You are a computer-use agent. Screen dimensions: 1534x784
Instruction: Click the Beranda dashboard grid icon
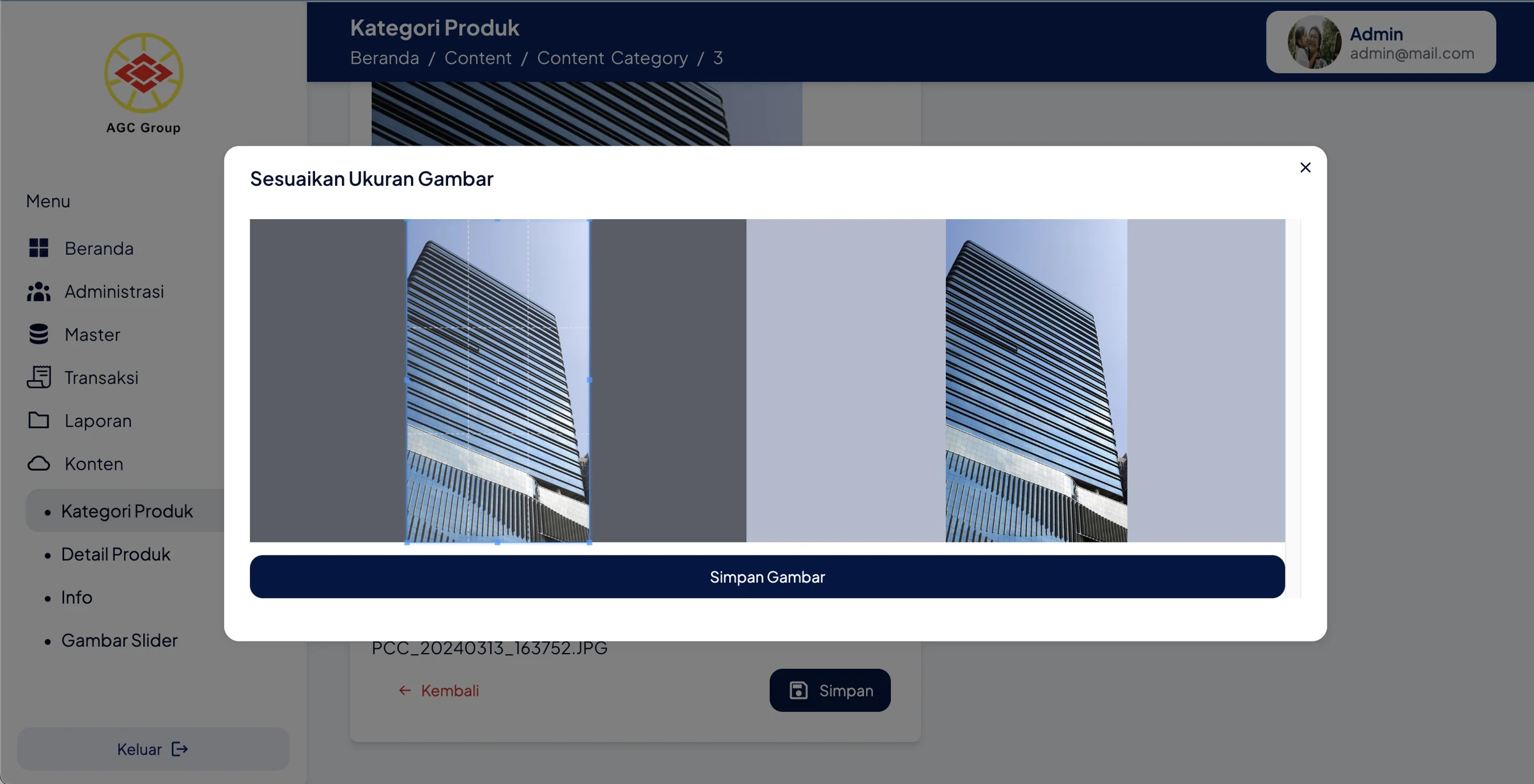point(38,248)
